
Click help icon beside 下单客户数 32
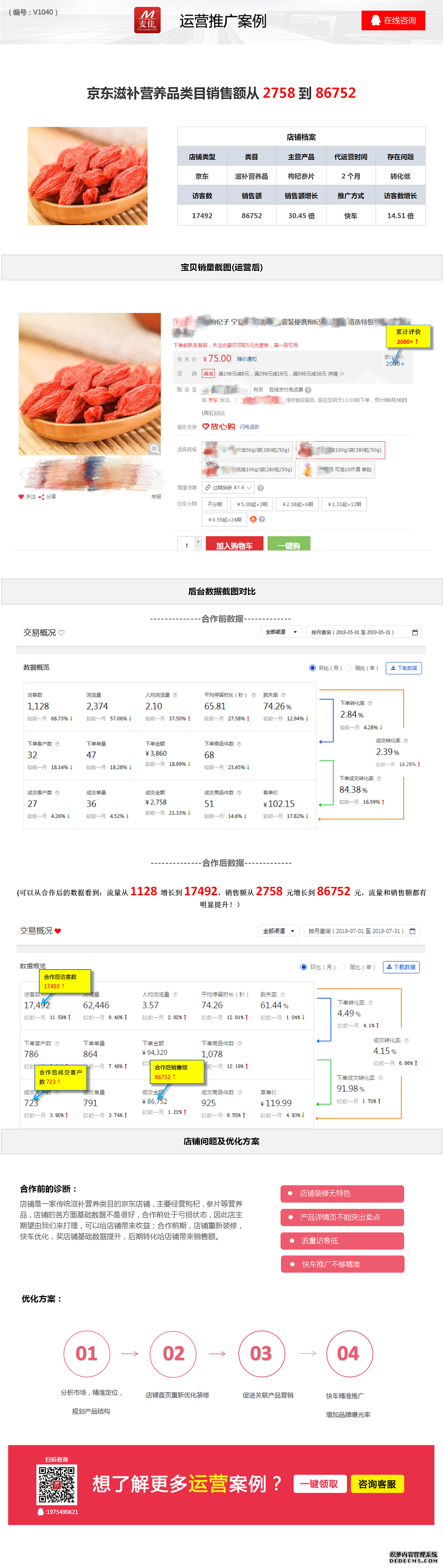point(57,743)
